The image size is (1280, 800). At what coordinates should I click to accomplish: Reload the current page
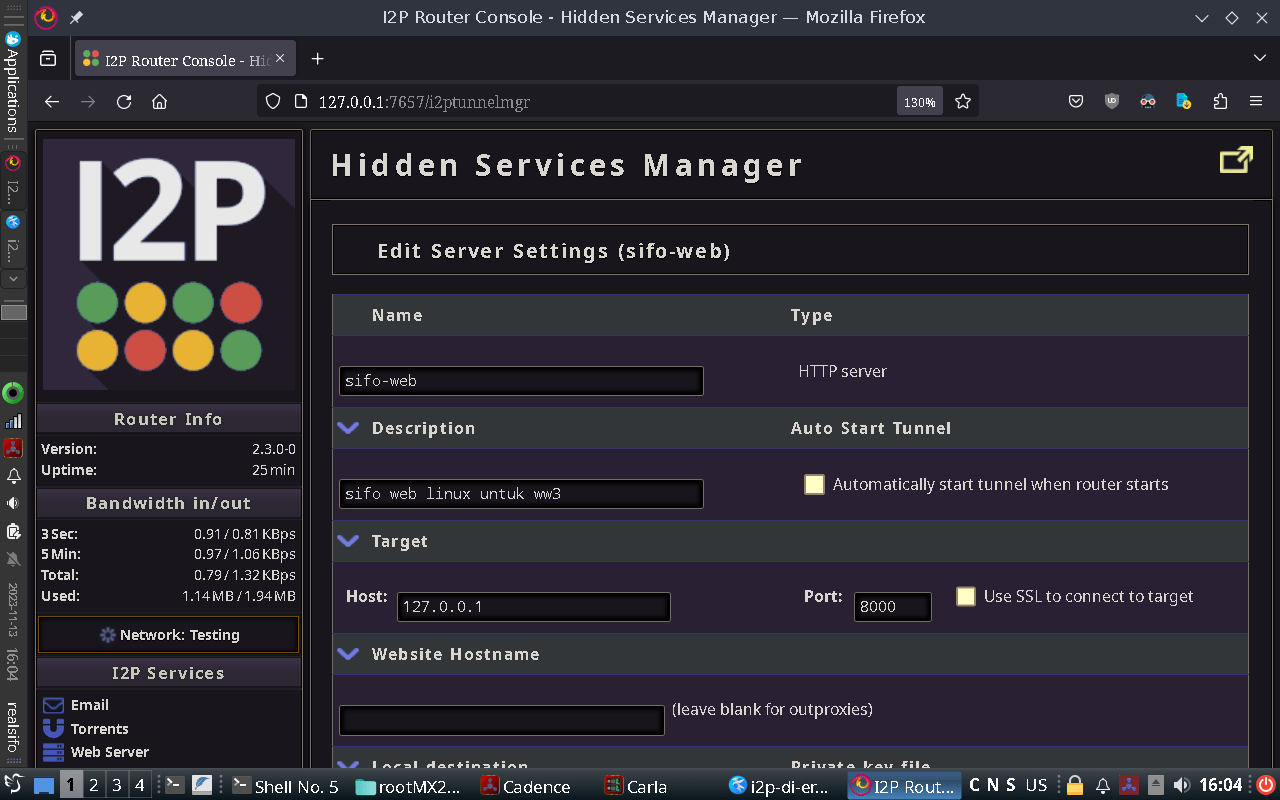[124, 101]
